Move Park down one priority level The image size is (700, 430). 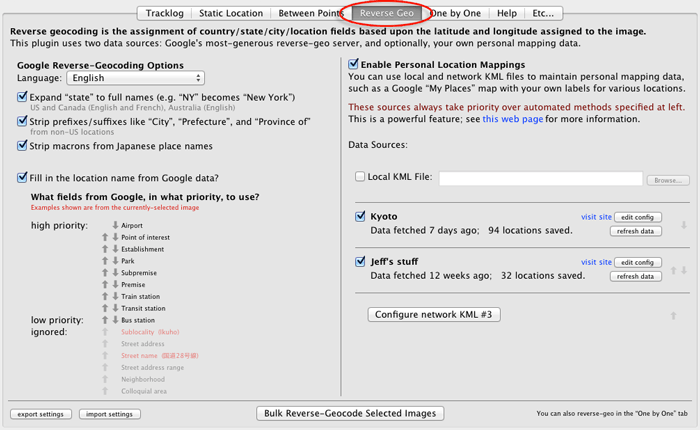tap(115, 261)
